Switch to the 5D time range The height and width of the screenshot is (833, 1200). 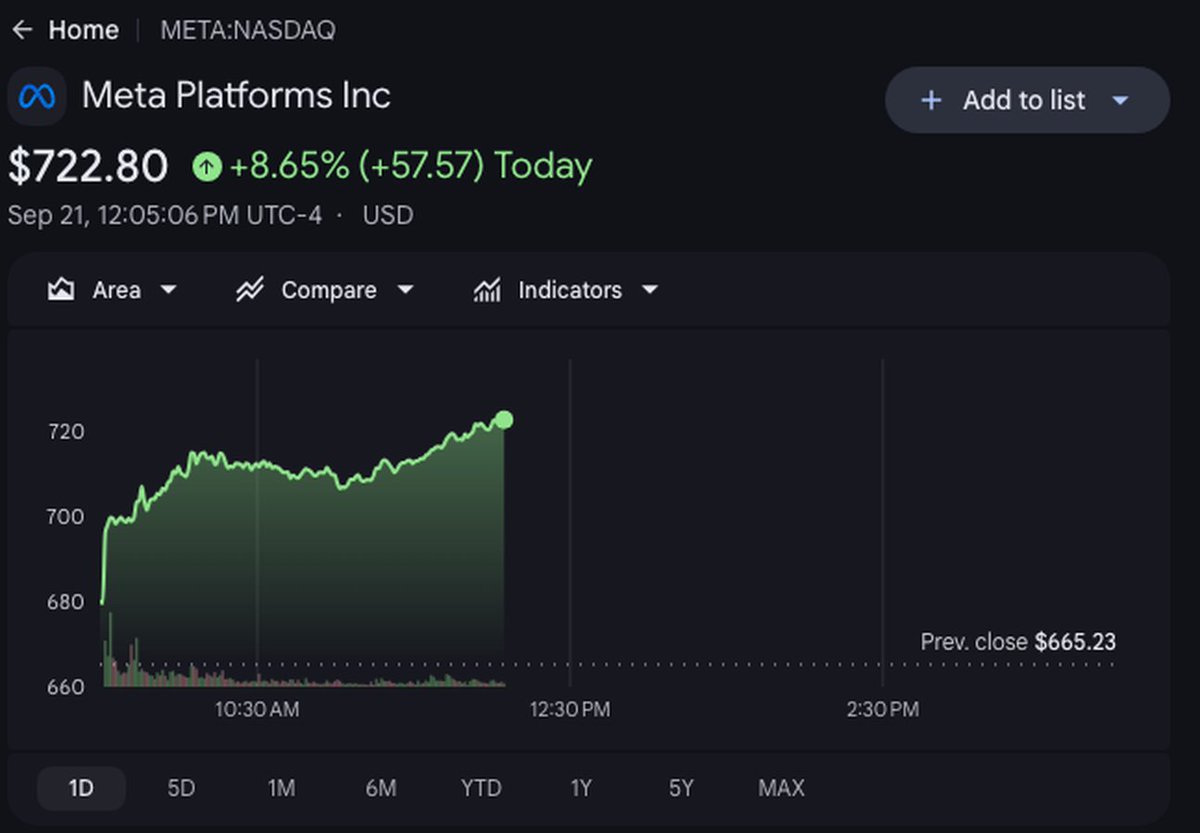181,788
